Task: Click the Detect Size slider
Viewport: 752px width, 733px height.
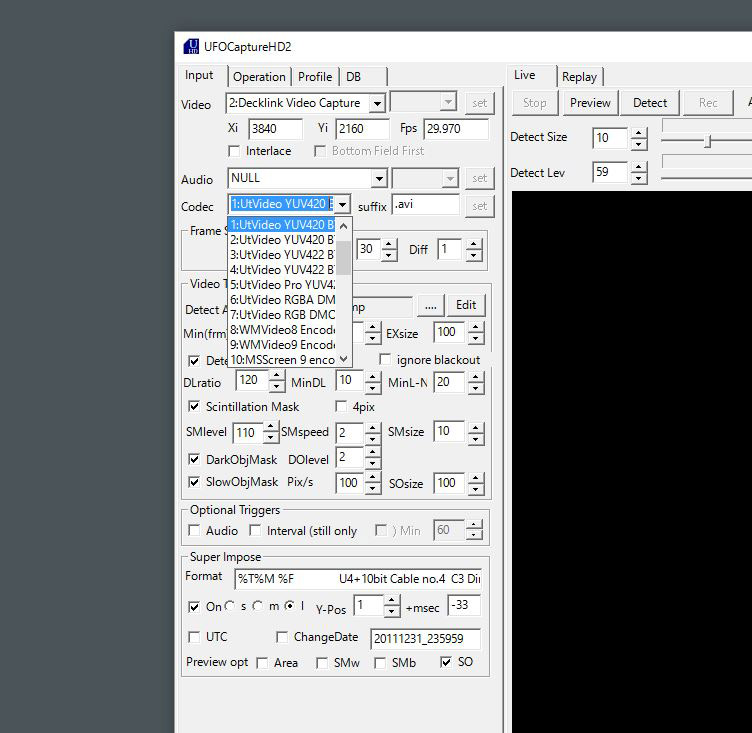Action: [707, 141]
